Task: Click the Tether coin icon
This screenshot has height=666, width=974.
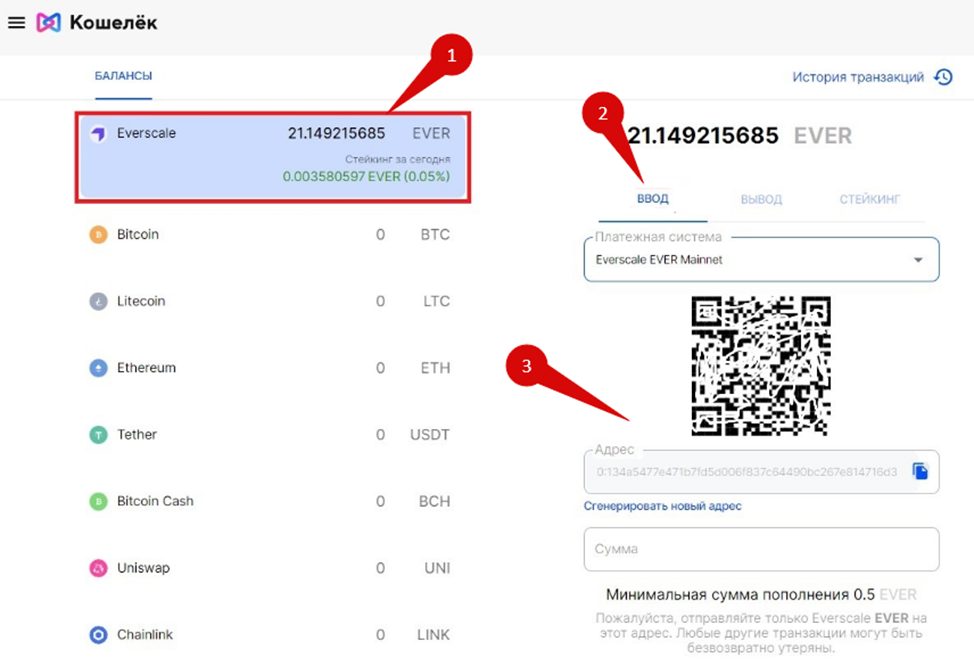Action: (x=98, y=434)
